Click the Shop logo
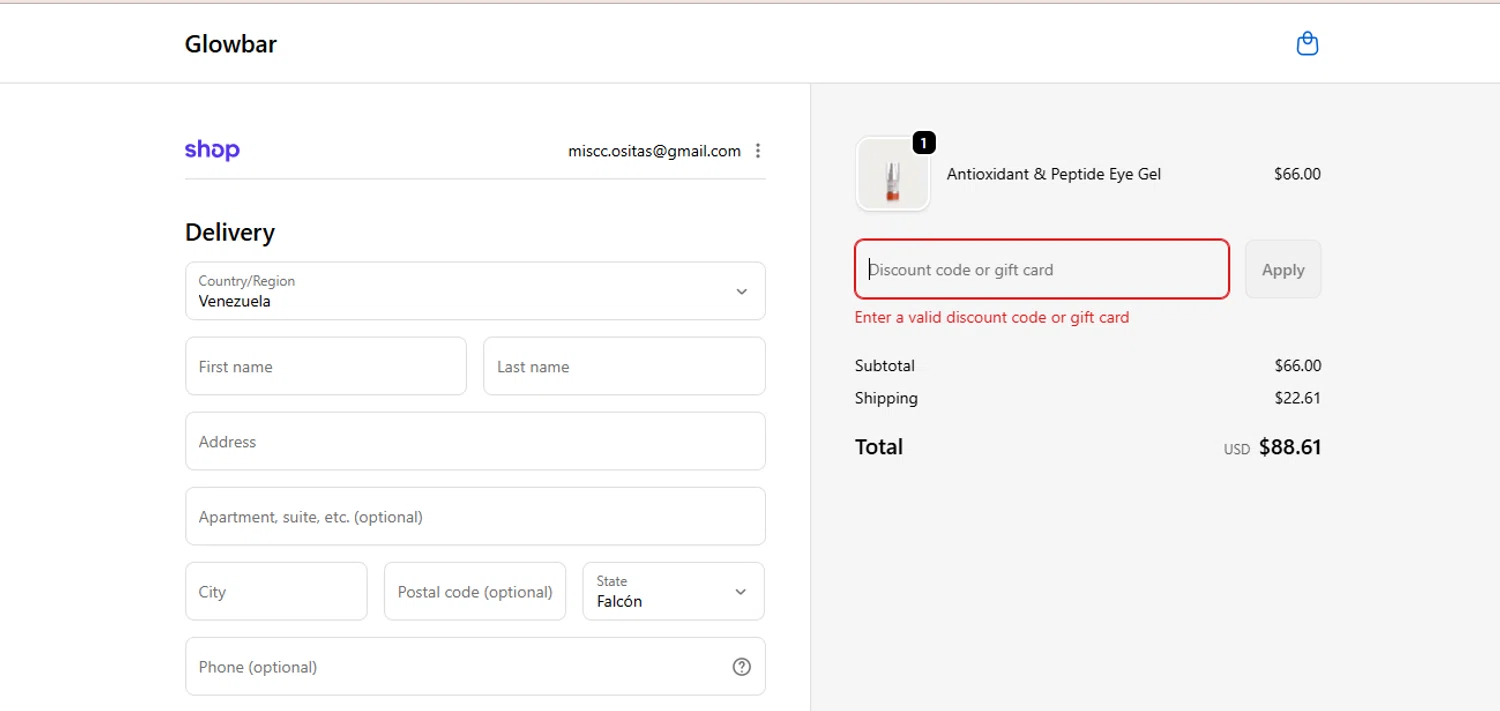Image resolution: width=1500 pixels, height=711 pixels. pos(212,150)
